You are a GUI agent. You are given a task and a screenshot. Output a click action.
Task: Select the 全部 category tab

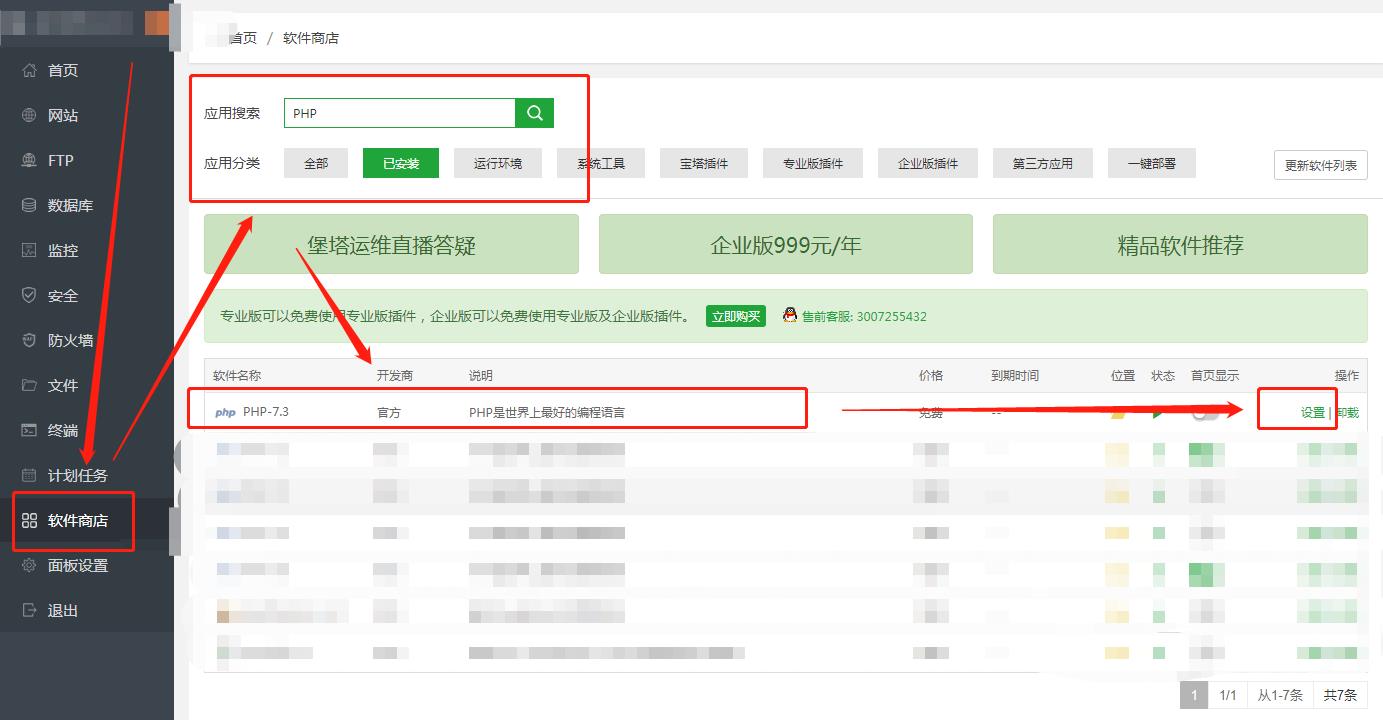coord(316,163)
